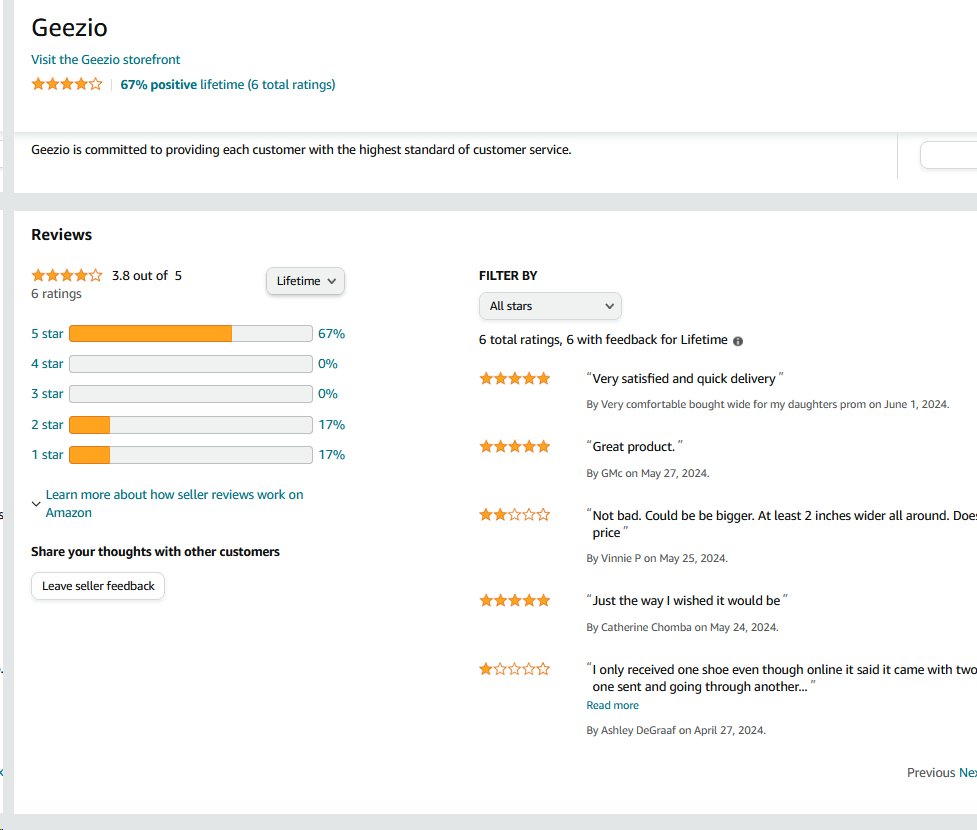Click star icons on 'Great product' review
Screen dimensions: 977x830
[515, 447]
